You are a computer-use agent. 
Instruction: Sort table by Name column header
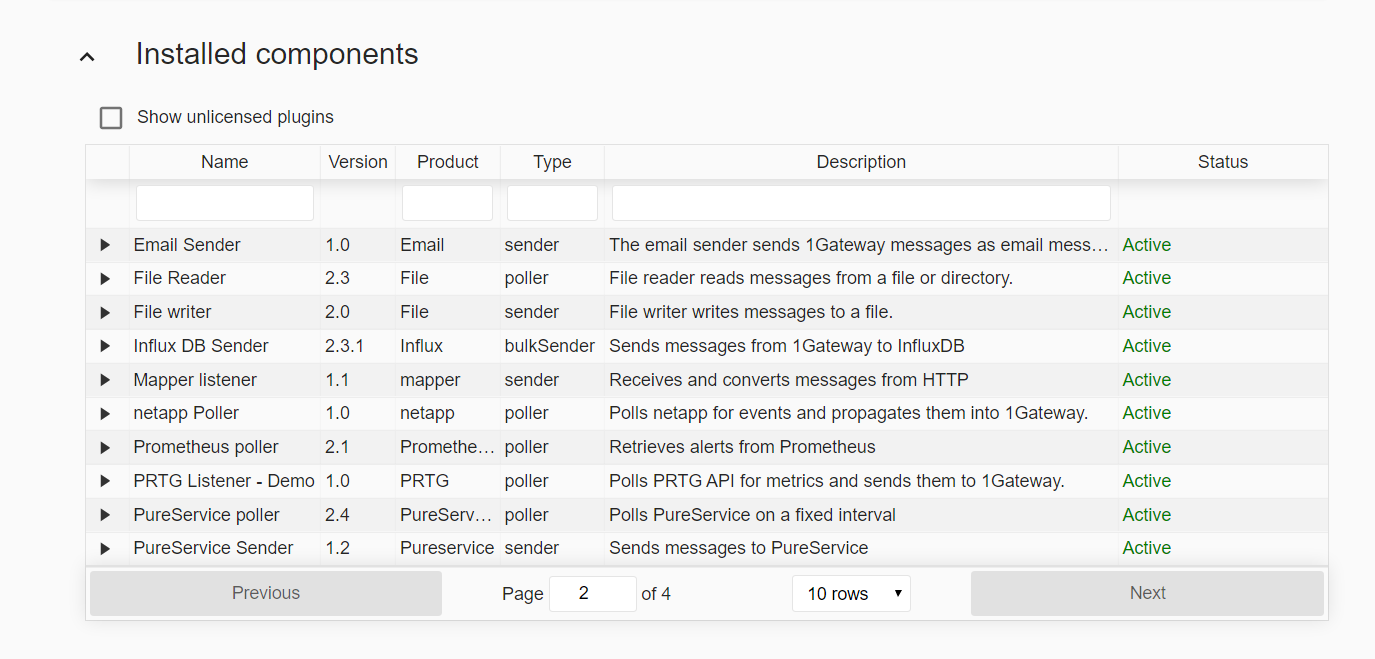click(x=224, y=162)
